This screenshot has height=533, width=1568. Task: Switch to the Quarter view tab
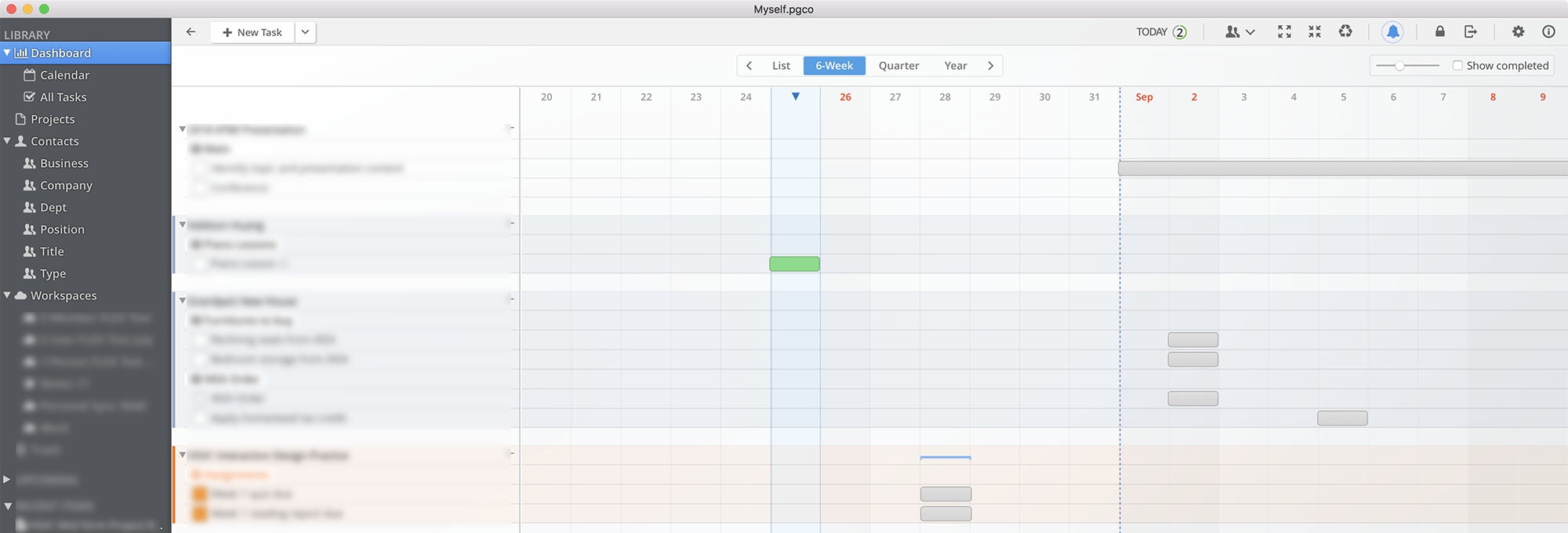(x=898, y=66)
